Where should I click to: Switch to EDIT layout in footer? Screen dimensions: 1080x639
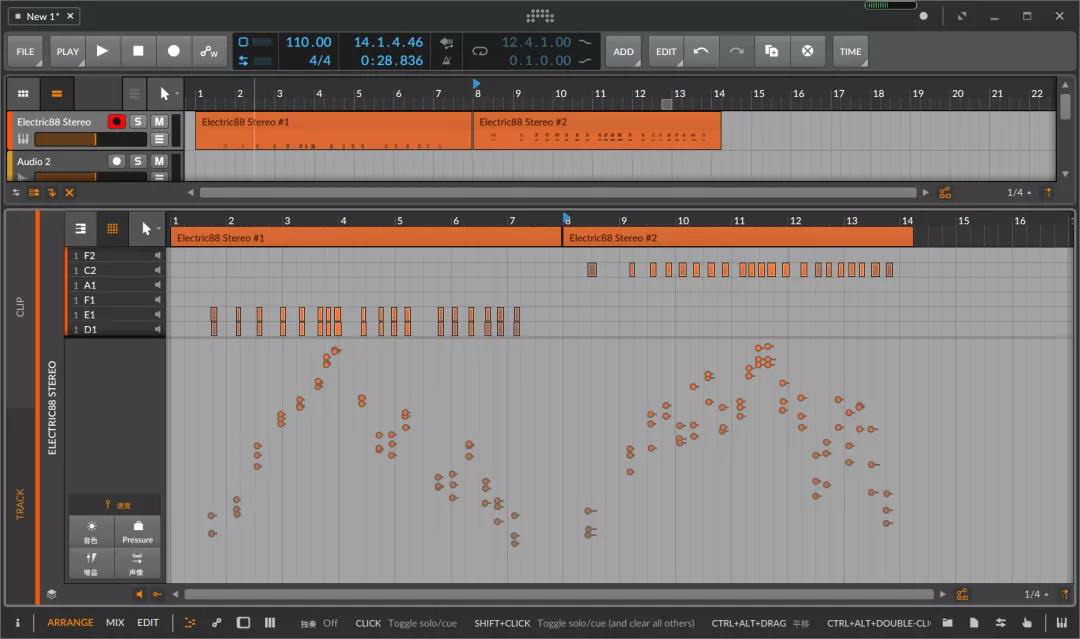click(x=148, y=622)
